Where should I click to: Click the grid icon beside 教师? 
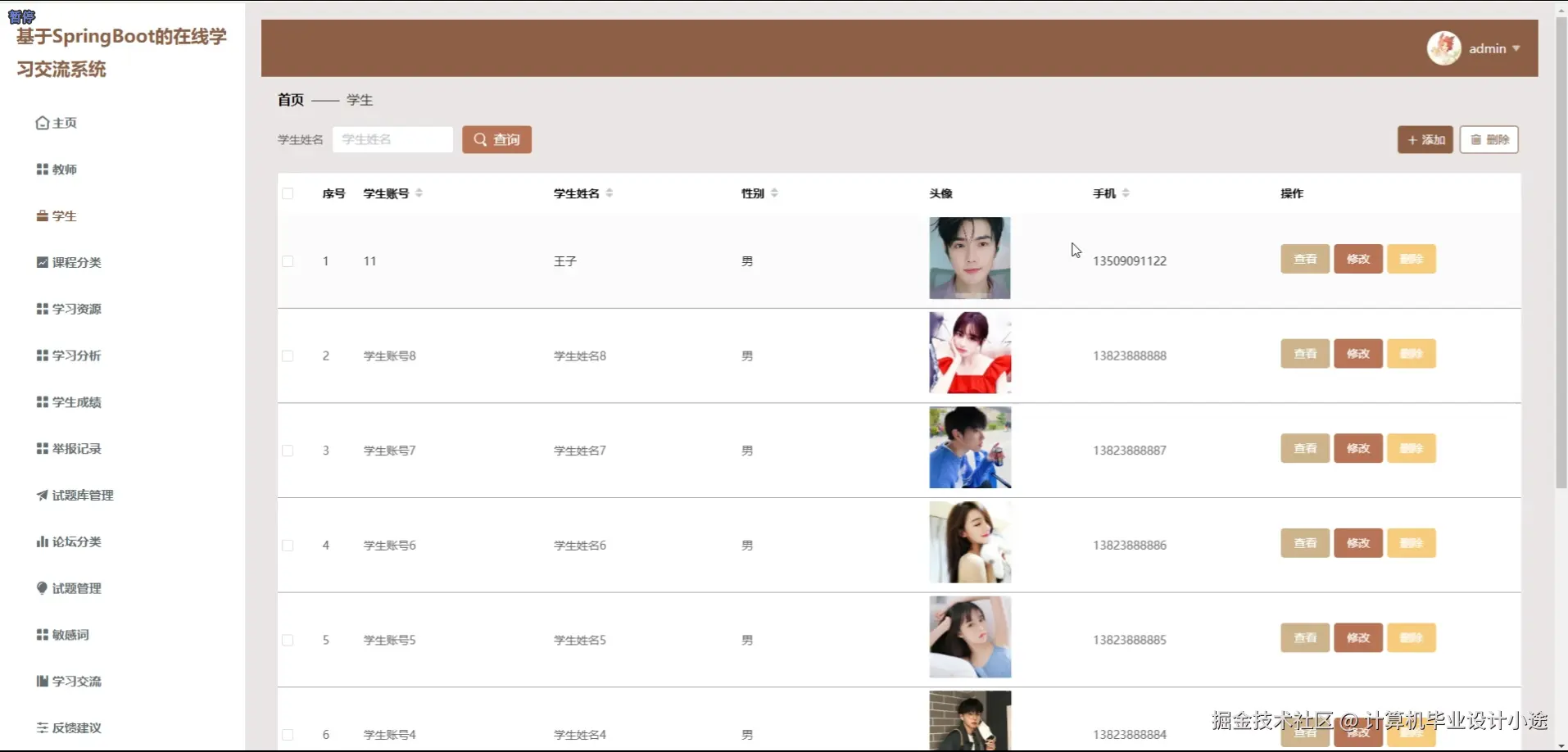43,170
